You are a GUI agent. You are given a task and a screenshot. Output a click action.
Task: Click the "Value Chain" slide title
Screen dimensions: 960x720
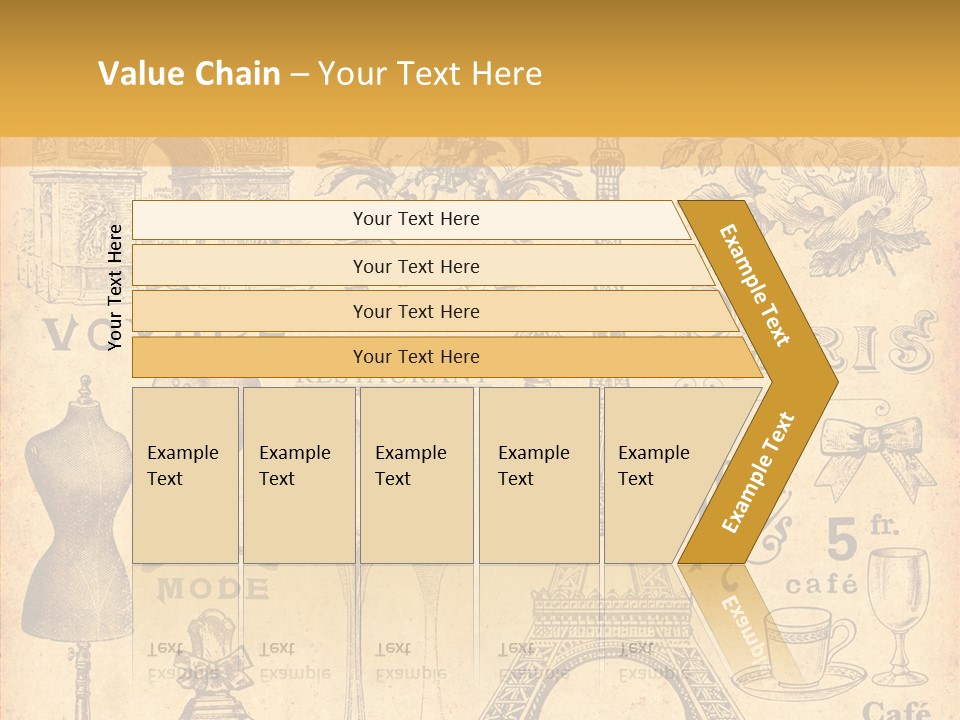click(320, 74)
